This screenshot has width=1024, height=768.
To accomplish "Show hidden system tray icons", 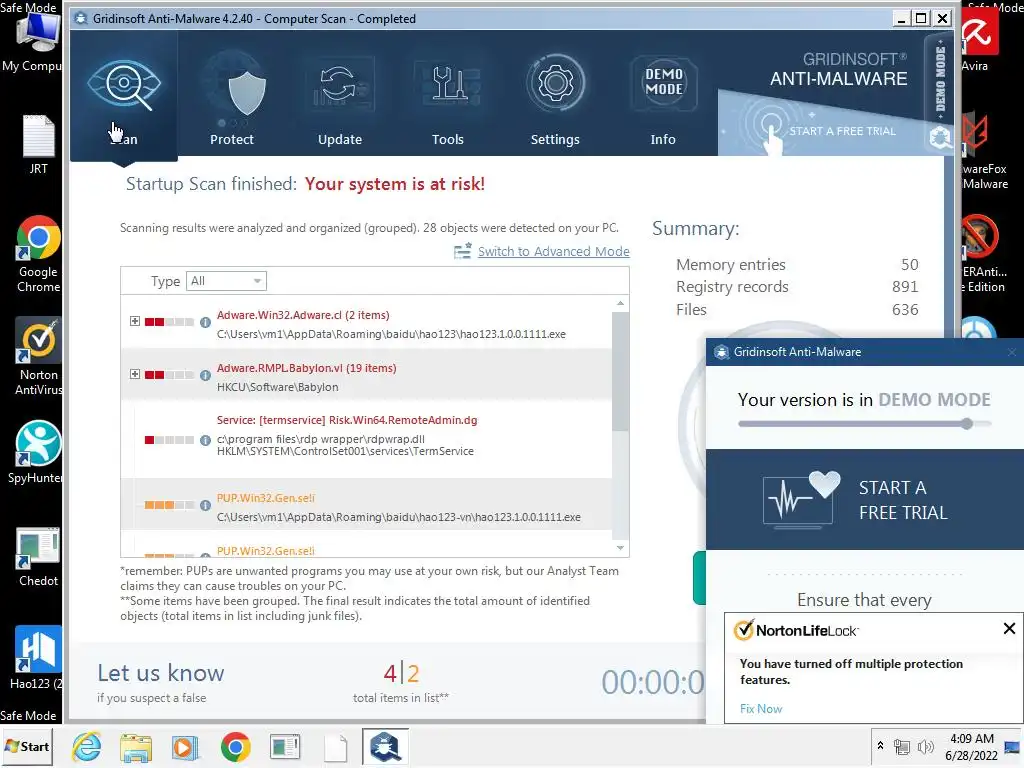I will [x=880, y=745].
